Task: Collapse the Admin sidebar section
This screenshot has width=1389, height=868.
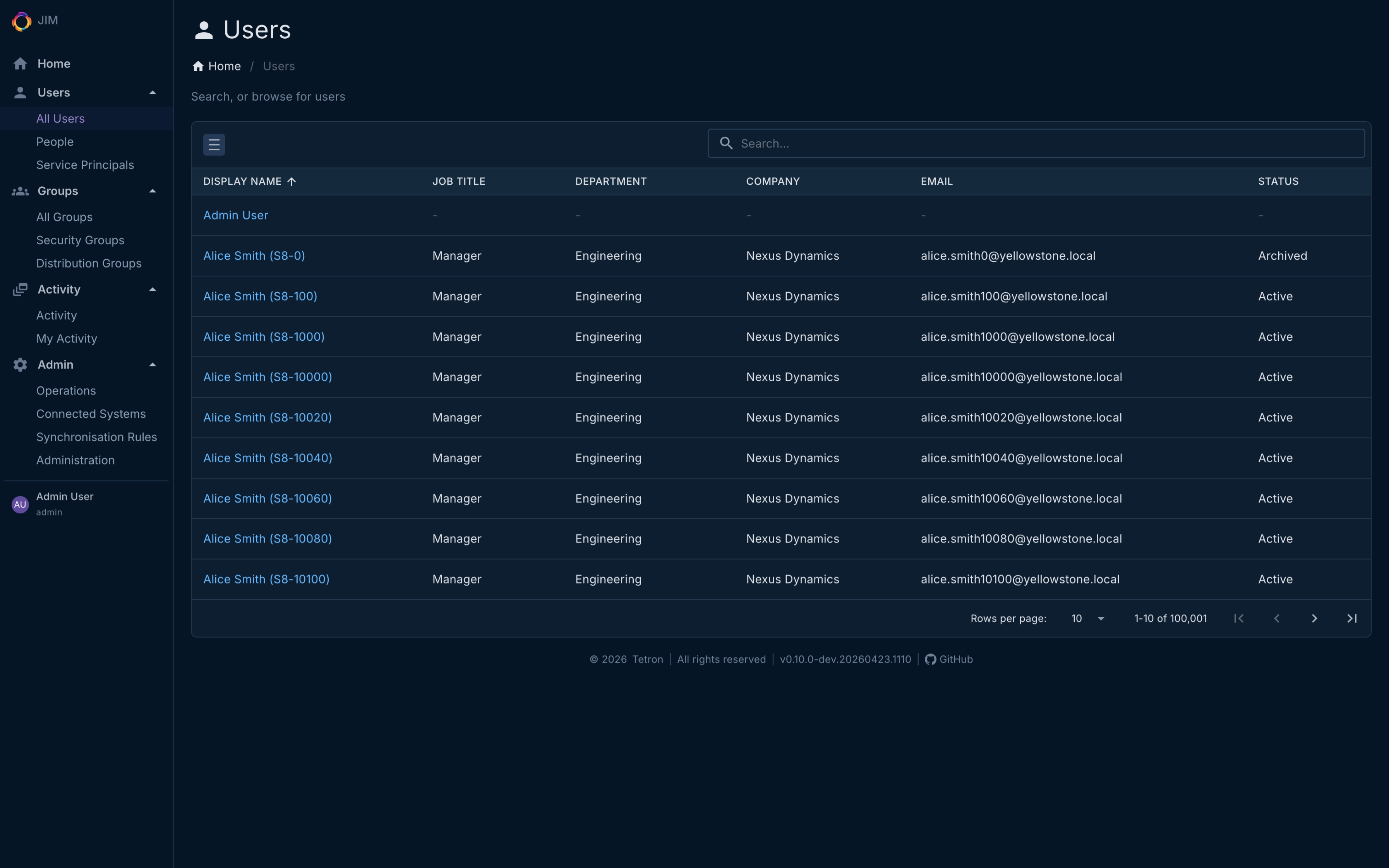Action: (x=153, y=365)
